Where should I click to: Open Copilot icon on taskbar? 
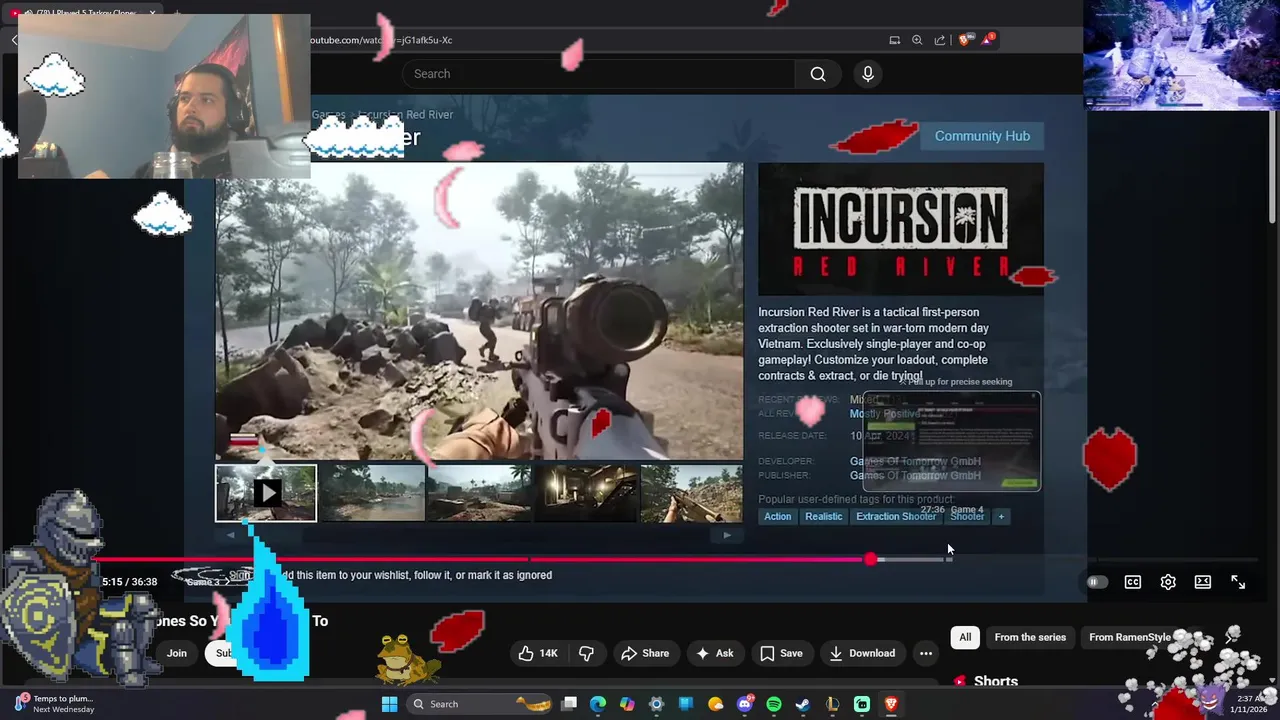pyautogui.click(x=627, y=704)
